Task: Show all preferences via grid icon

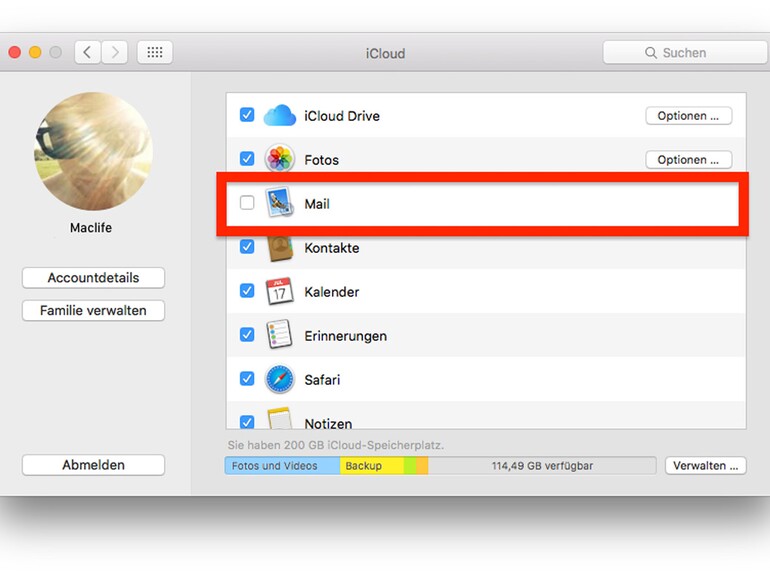Action: click(155, 52)
